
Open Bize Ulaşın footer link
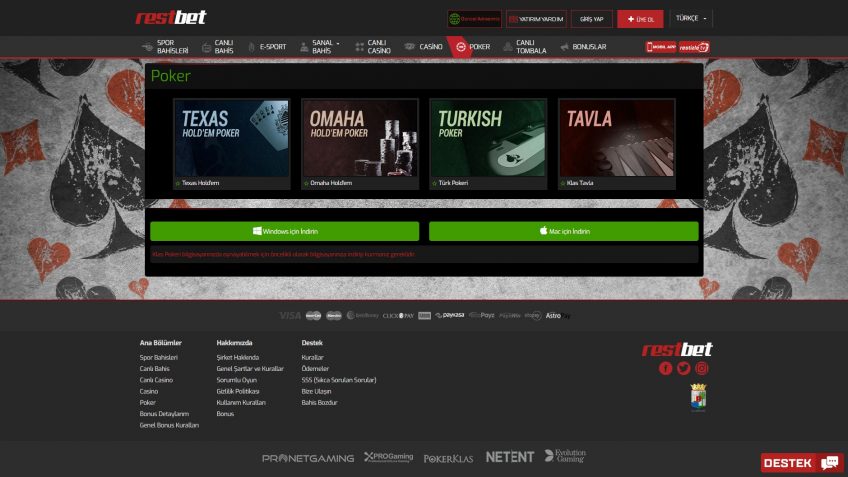click(316, 392)
